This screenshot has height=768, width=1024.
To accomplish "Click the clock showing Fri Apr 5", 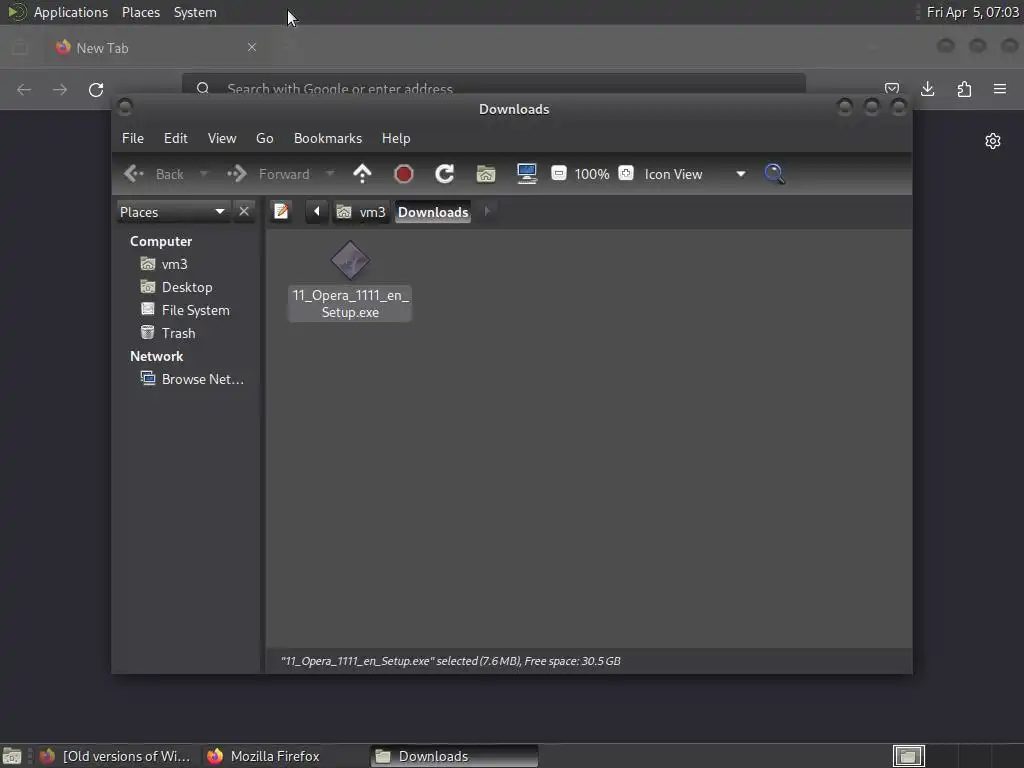I will pos(972,12).
